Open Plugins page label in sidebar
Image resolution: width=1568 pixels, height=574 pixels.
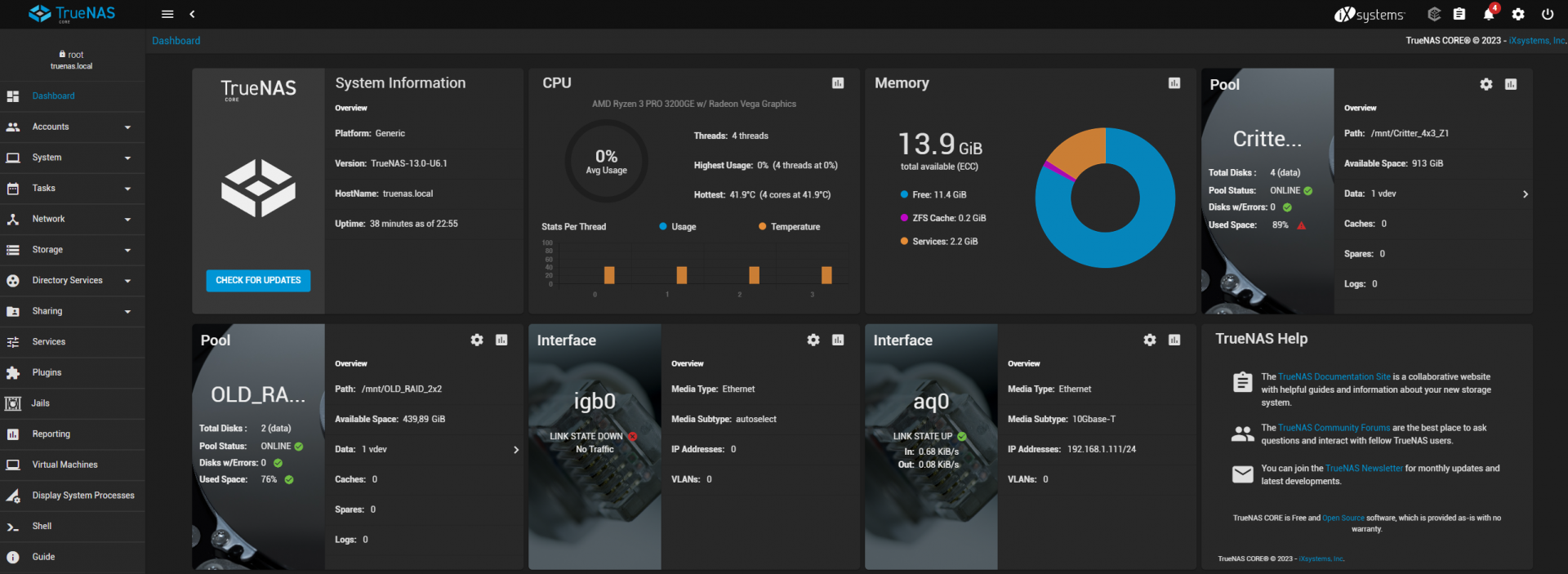point(47,372)
